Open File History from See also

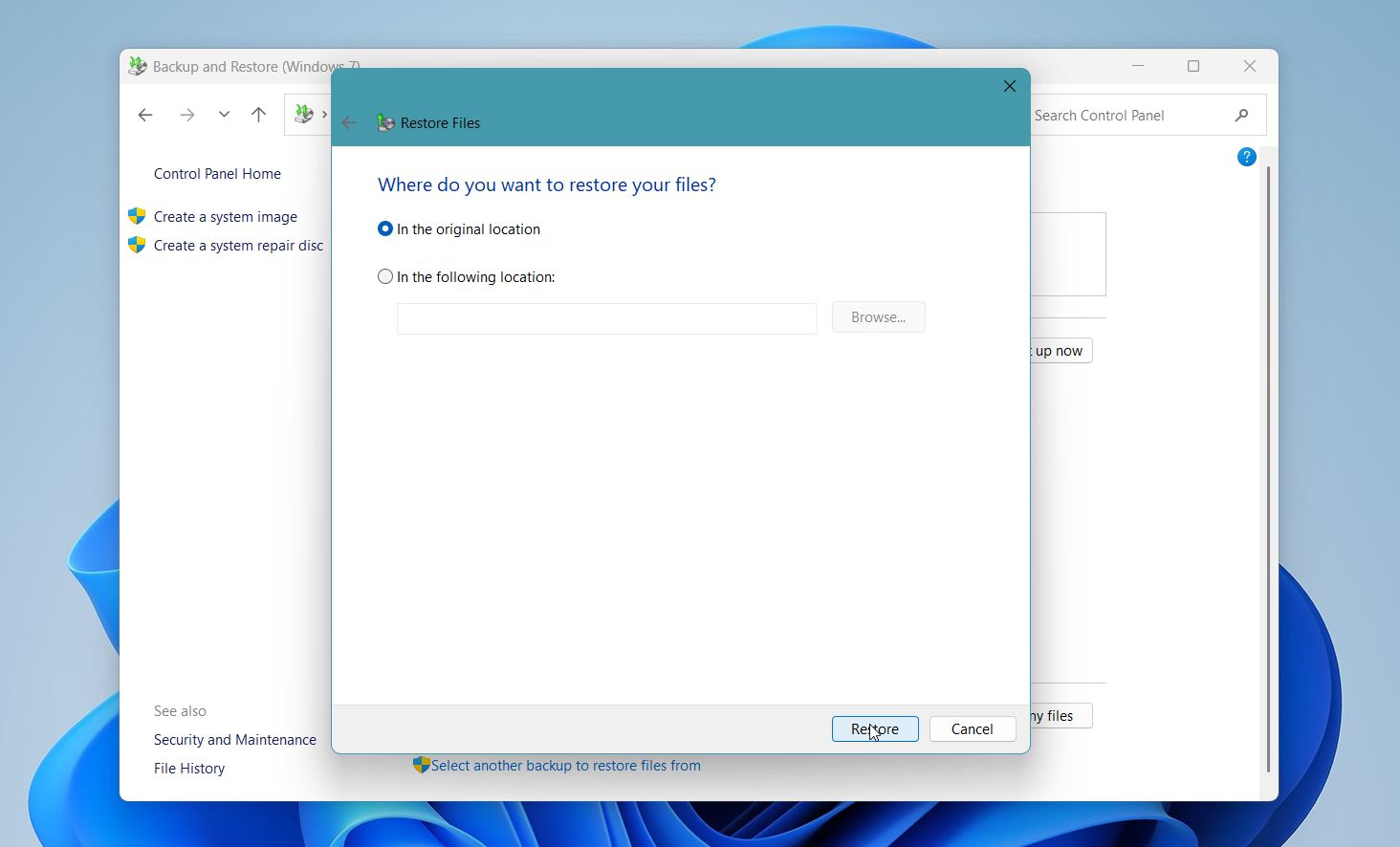coord(189,769)
